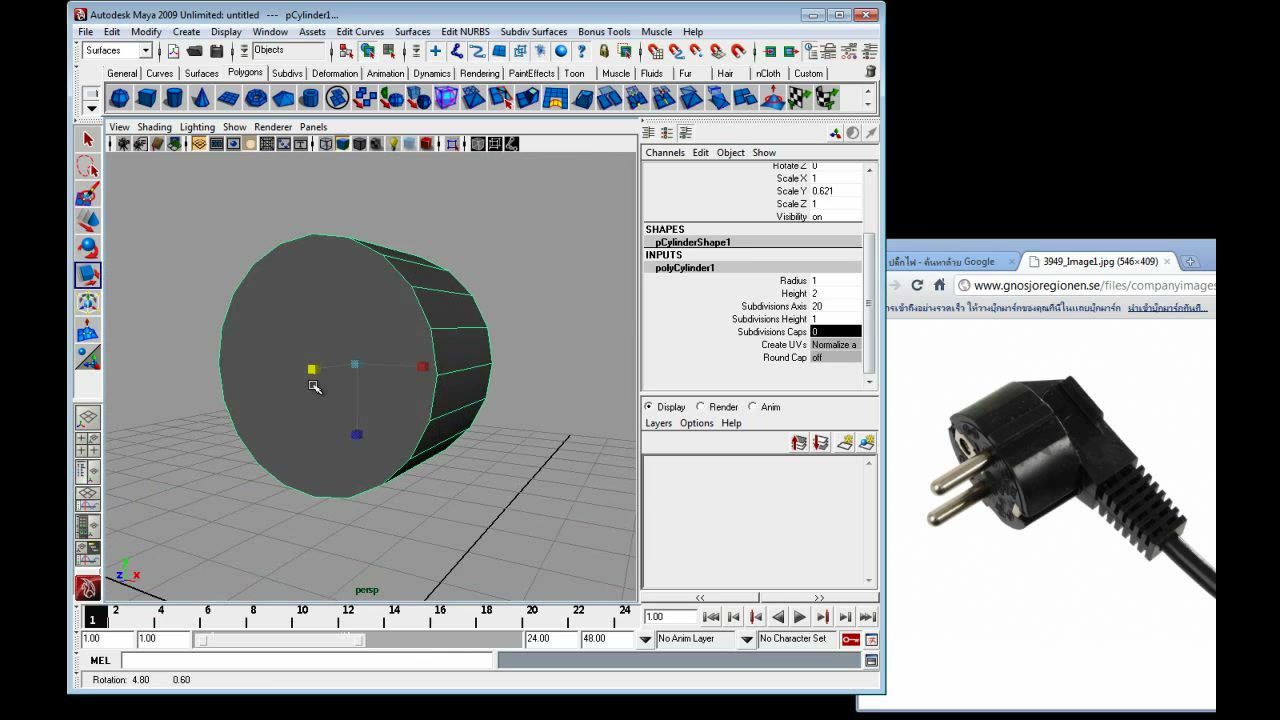Go to start of playback range
1280x720 pixels.
(x=711, y=617)
